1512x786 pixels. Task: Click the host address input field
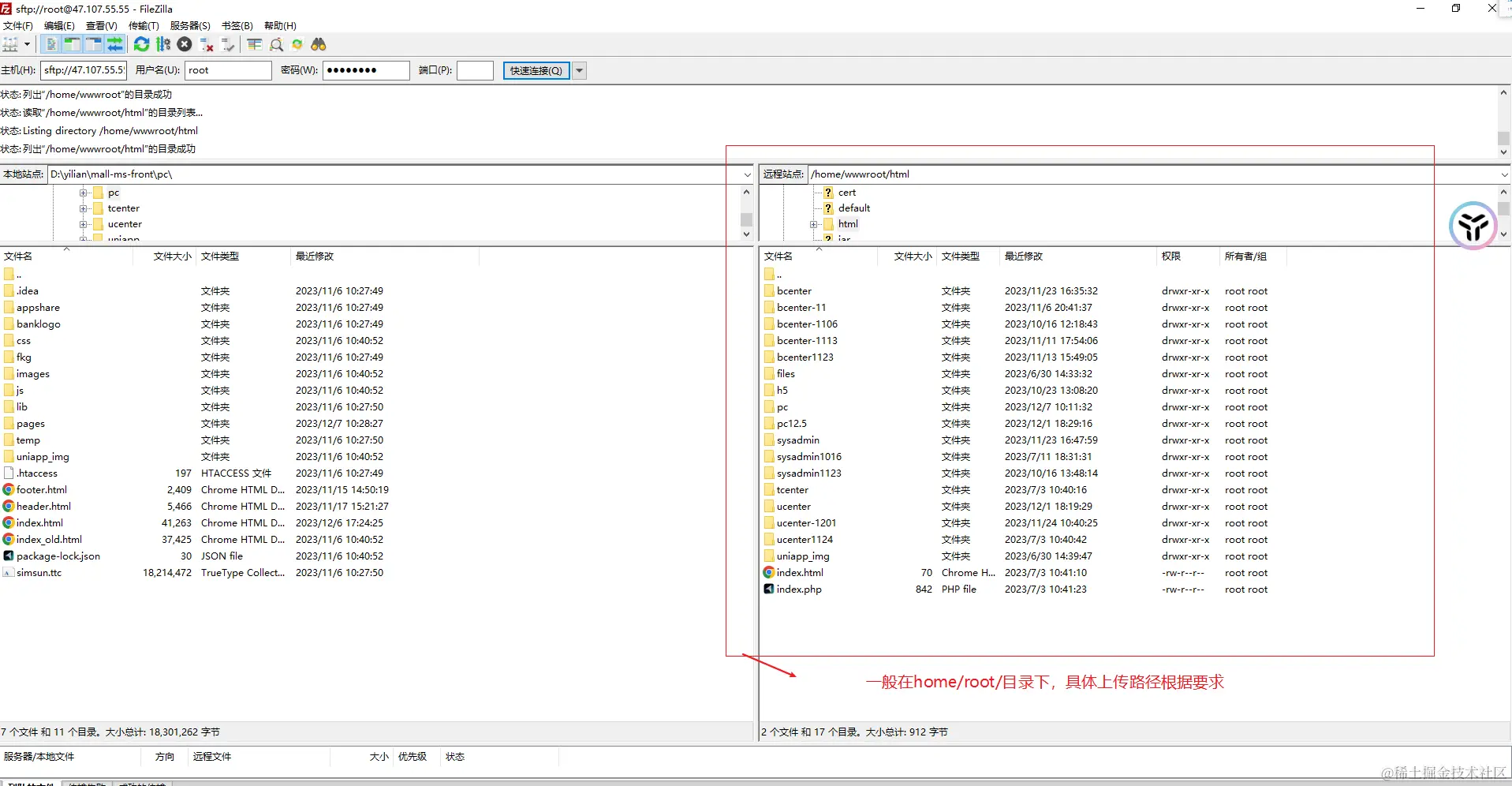coord(84,70)
